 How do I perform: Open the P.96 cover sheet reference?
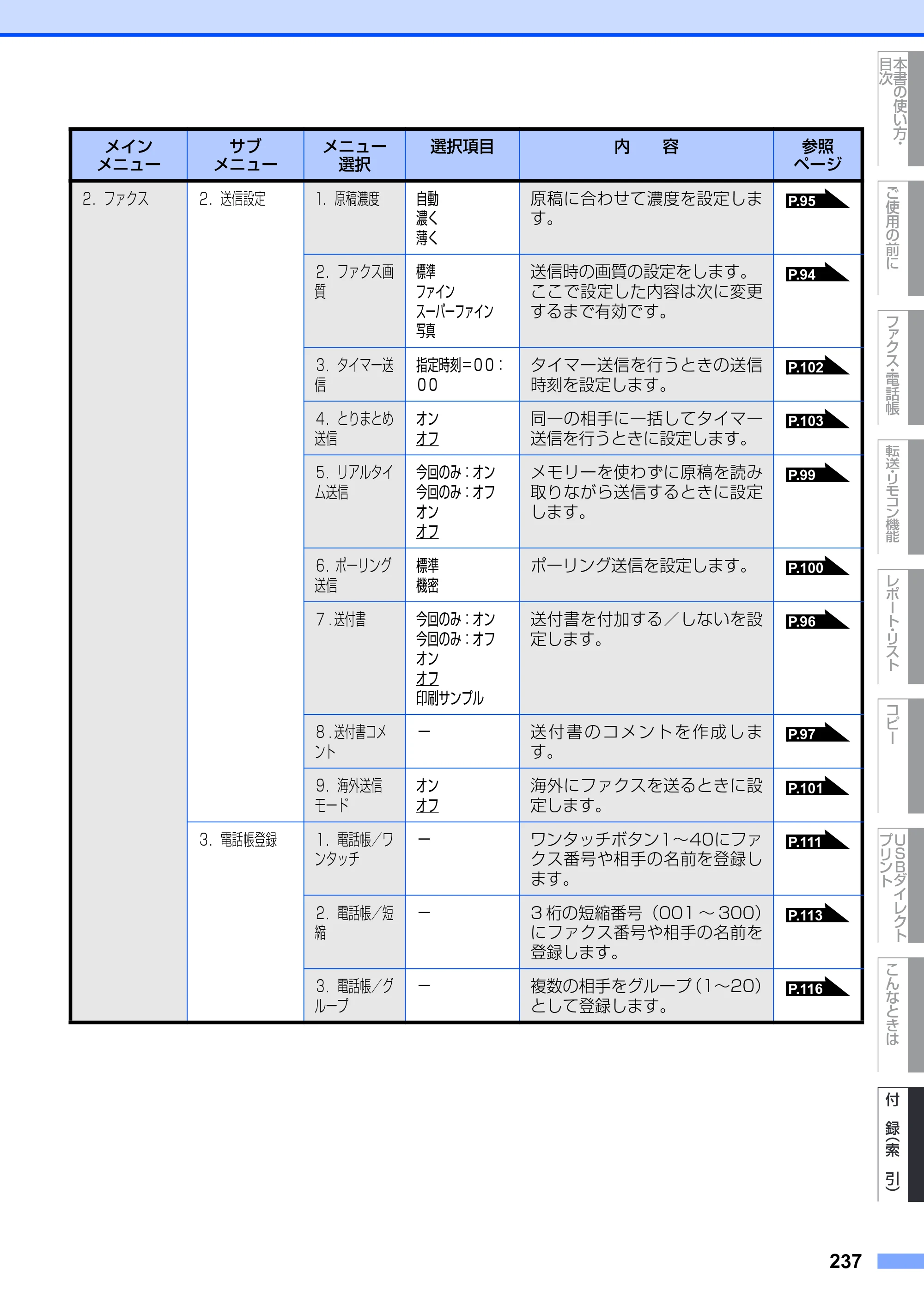pos(816,621)
